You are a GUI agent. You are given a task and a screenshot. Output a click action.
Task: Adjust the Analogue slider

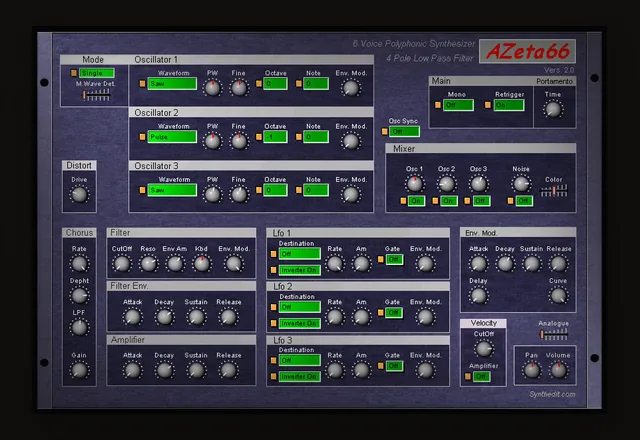point(554,335)
